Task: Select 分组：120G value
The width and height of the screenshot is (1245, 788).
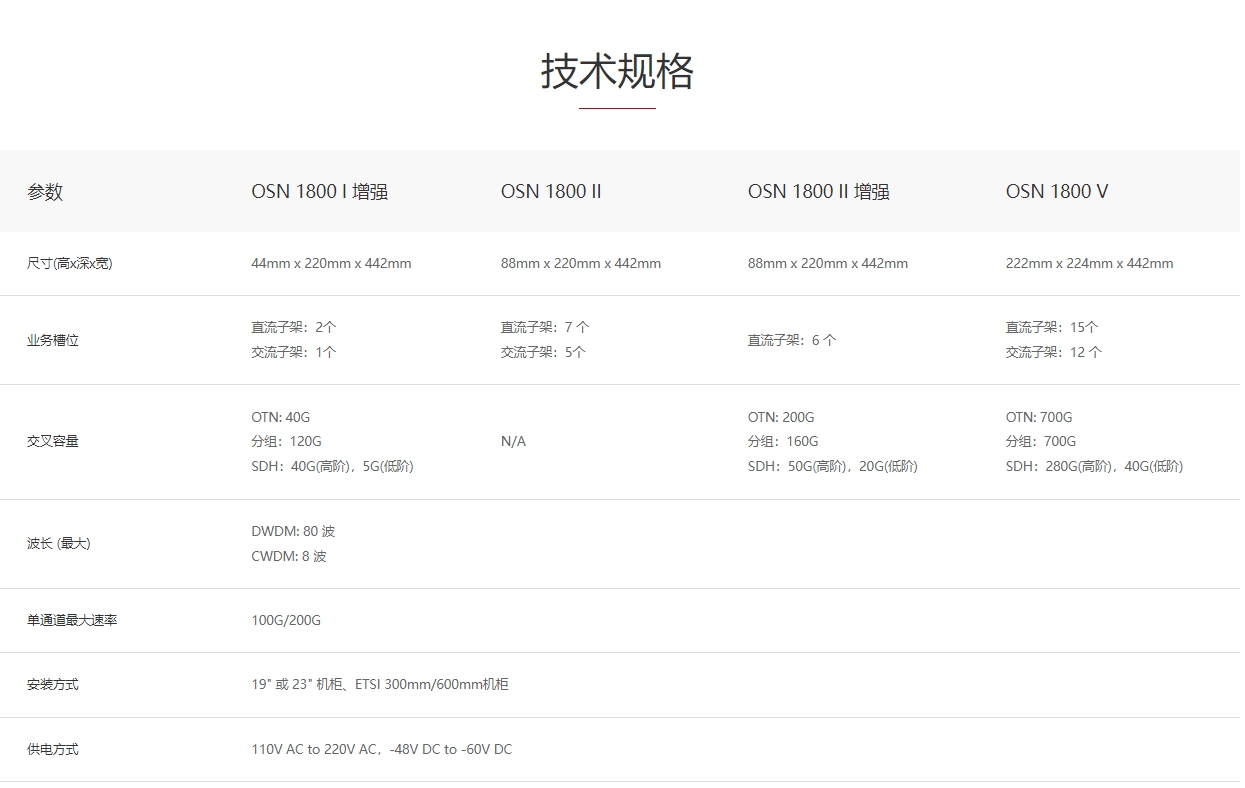Action: point(286,441)
